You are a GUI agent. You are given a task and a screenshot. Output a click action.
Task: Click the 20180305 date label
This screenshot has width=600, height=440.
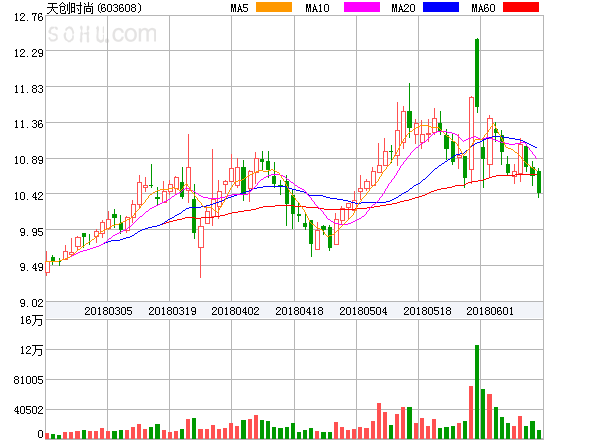pyautogui.click(x=108, y=311)
